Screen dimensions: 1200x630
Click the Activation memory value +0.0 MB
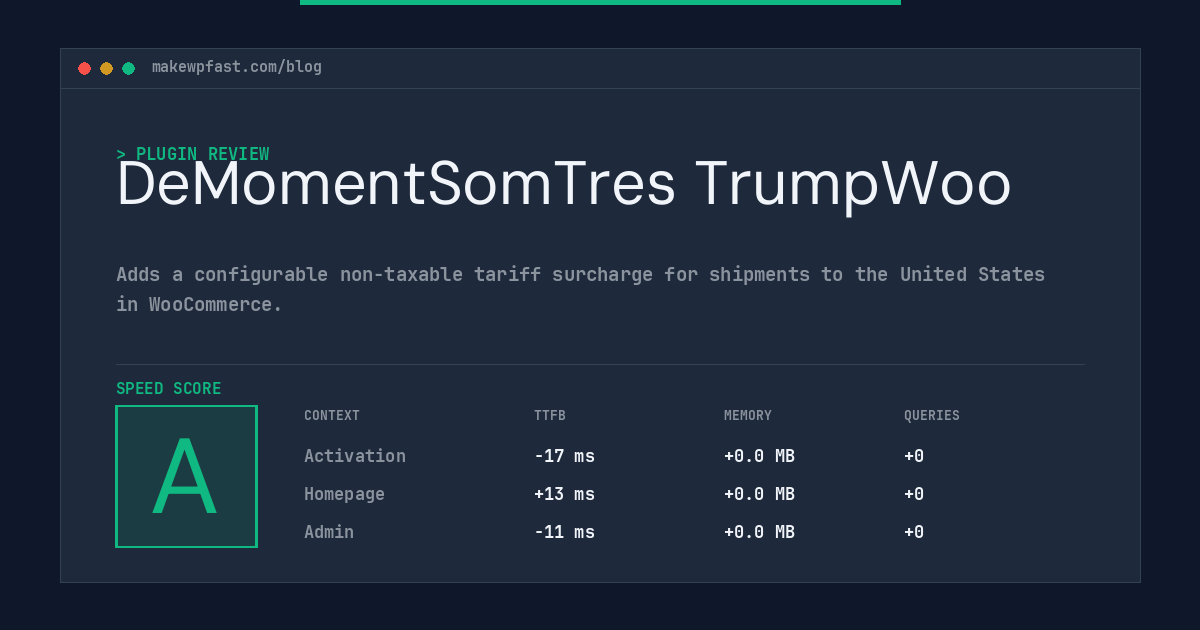click(x=759, y=456)
